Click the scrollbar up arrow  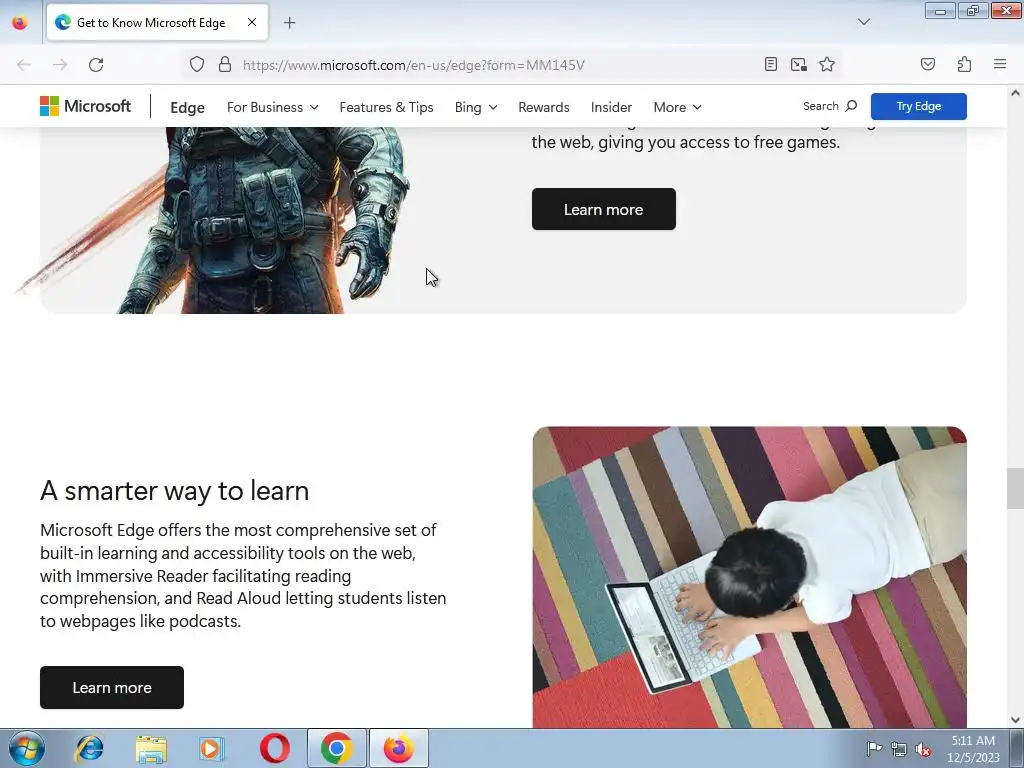[1015, 93]
